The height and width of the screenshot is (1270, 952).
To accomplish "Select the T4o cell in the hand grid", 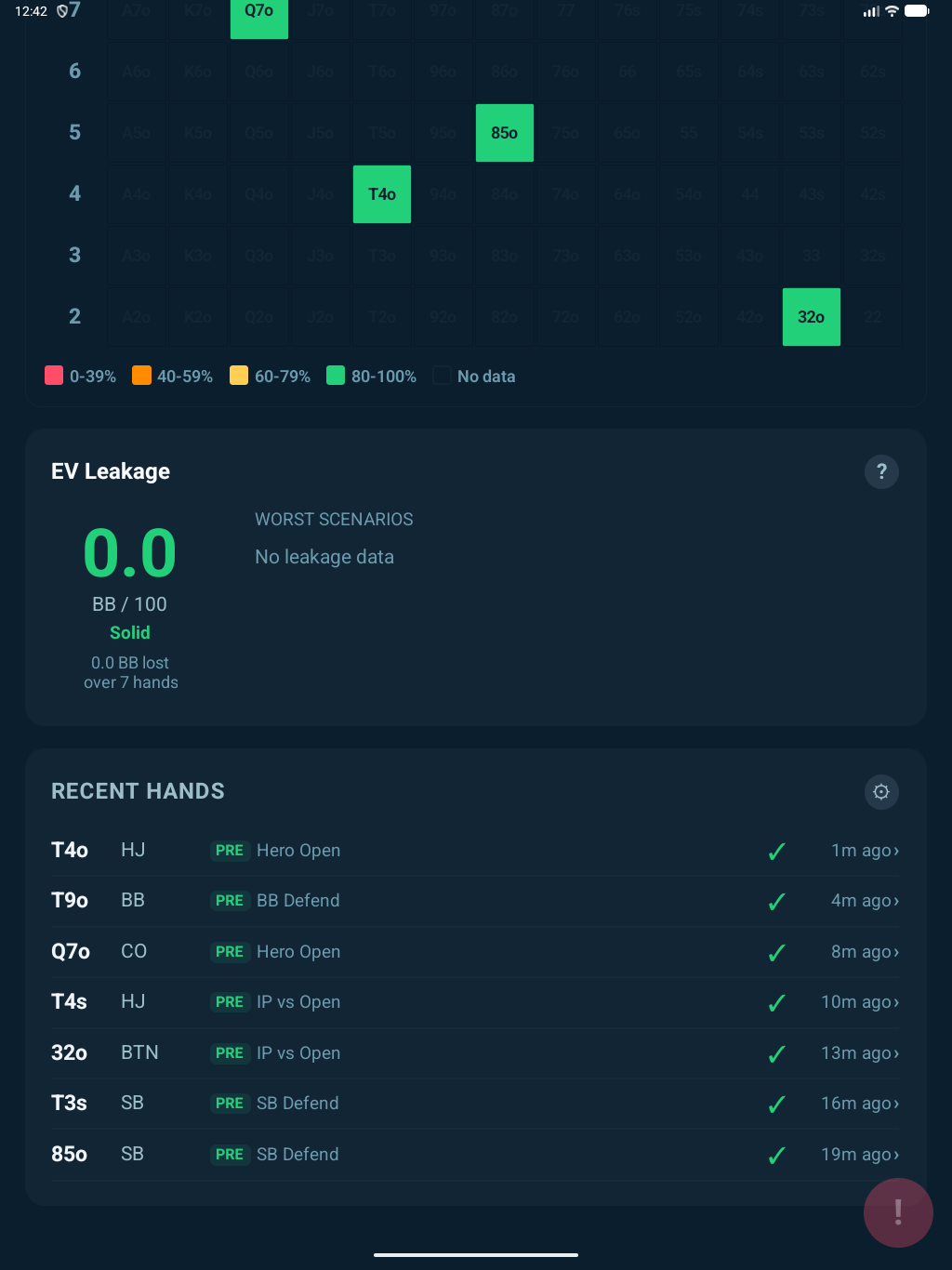I will coord(382,194).
